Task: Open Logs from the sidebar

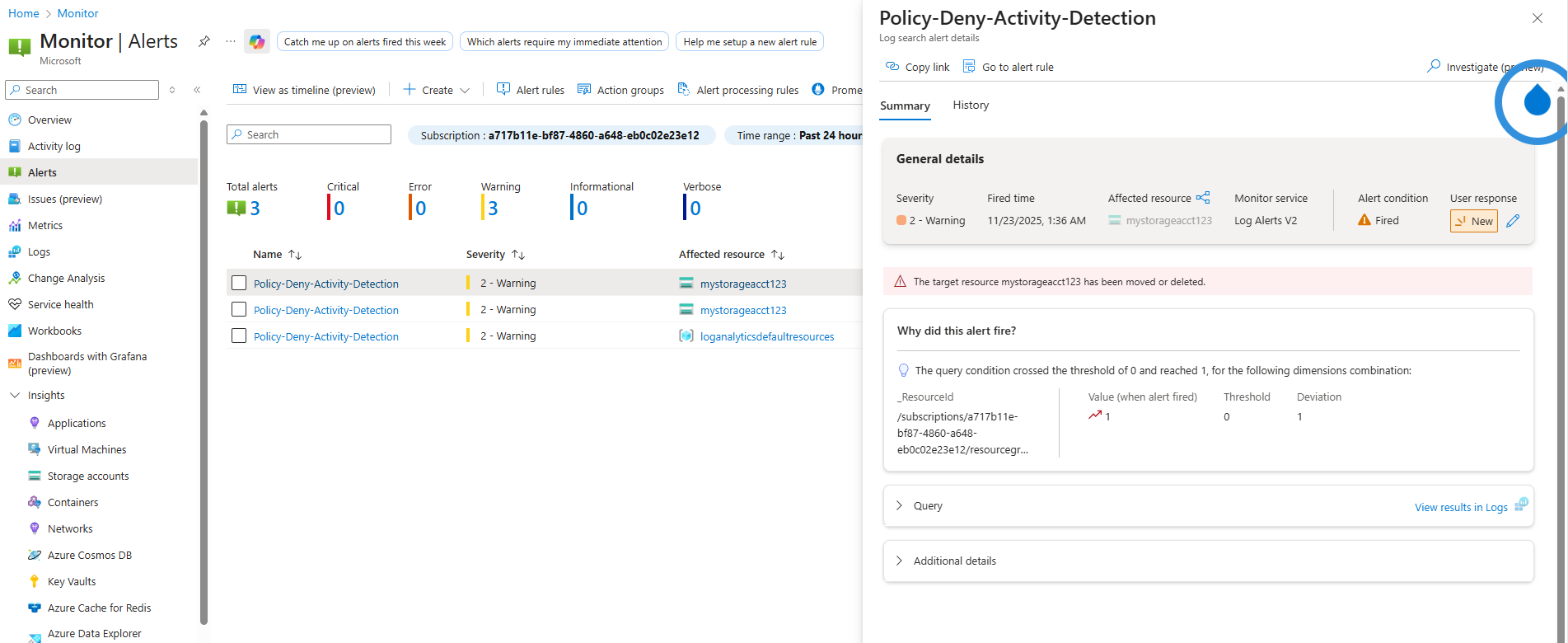Action: tap(39, 251)
